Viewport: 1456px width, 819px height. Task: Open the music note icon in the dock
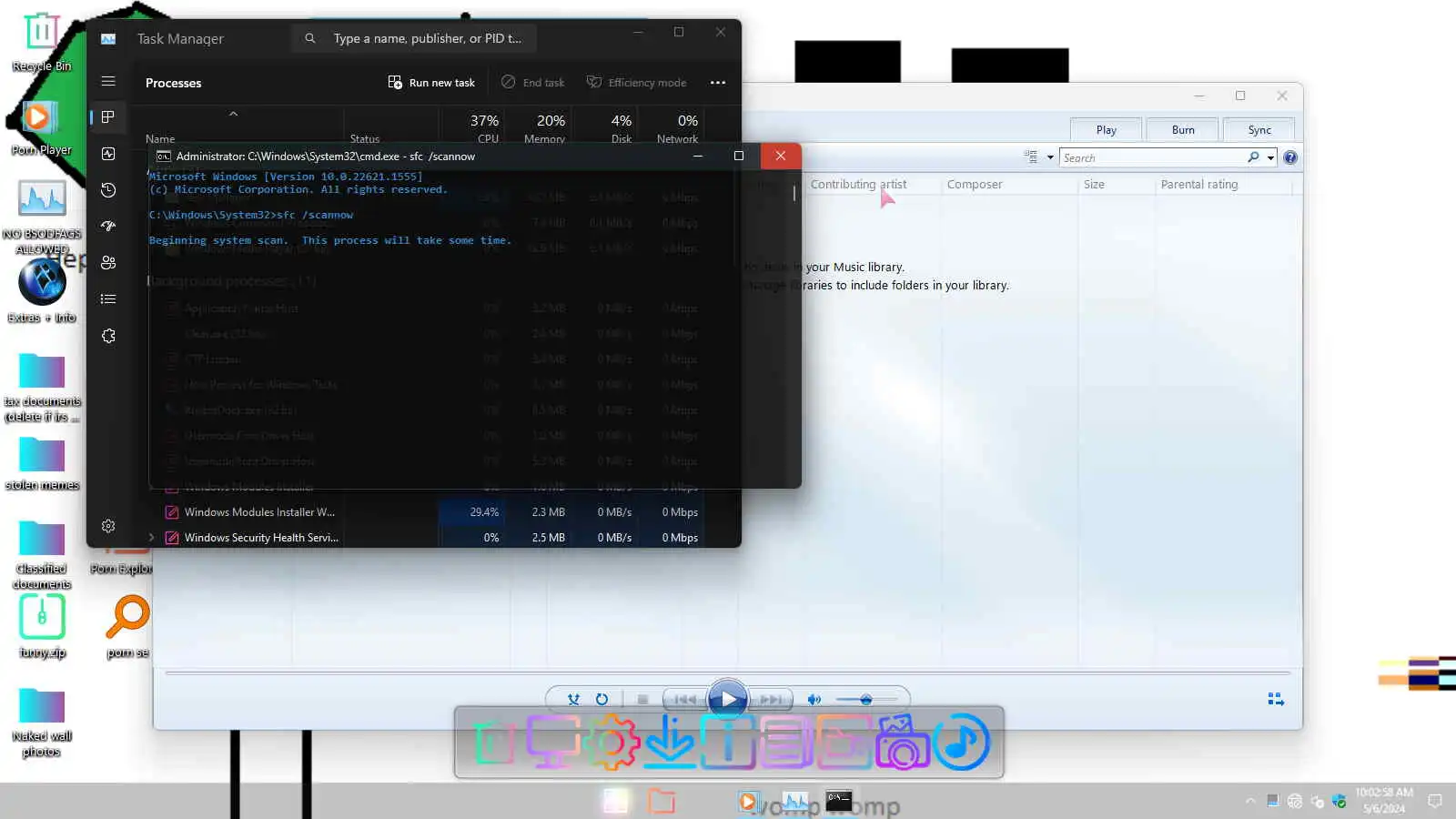point(961,742)
